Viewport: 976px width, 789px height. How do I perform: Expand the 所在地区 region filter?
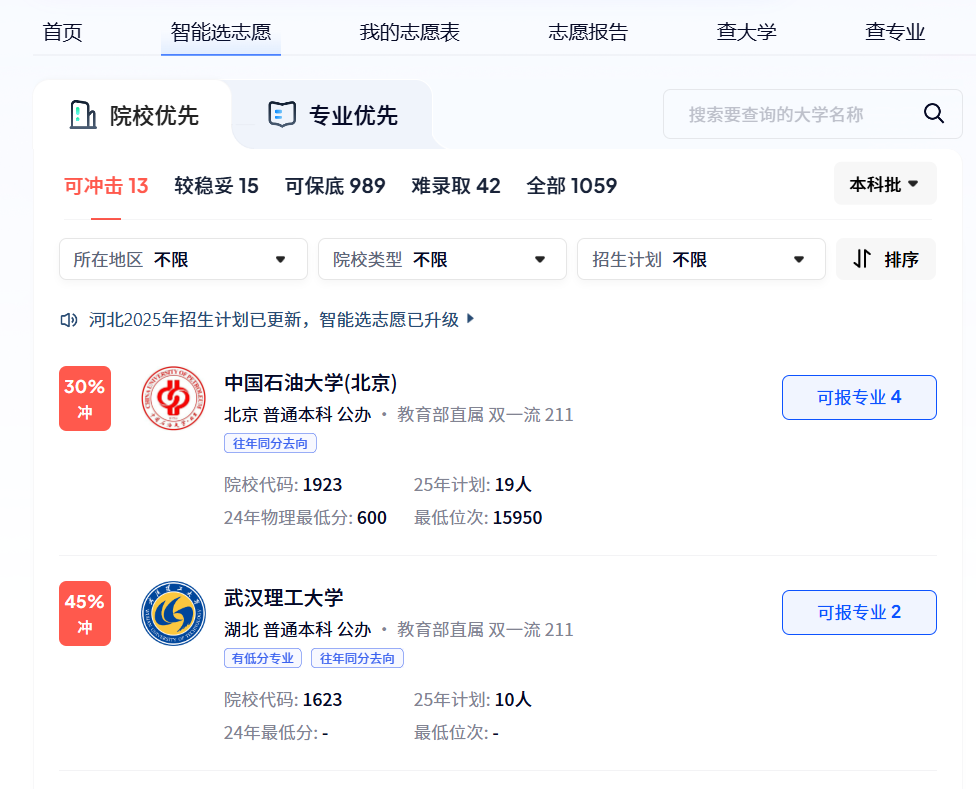[x=183, y=259]
